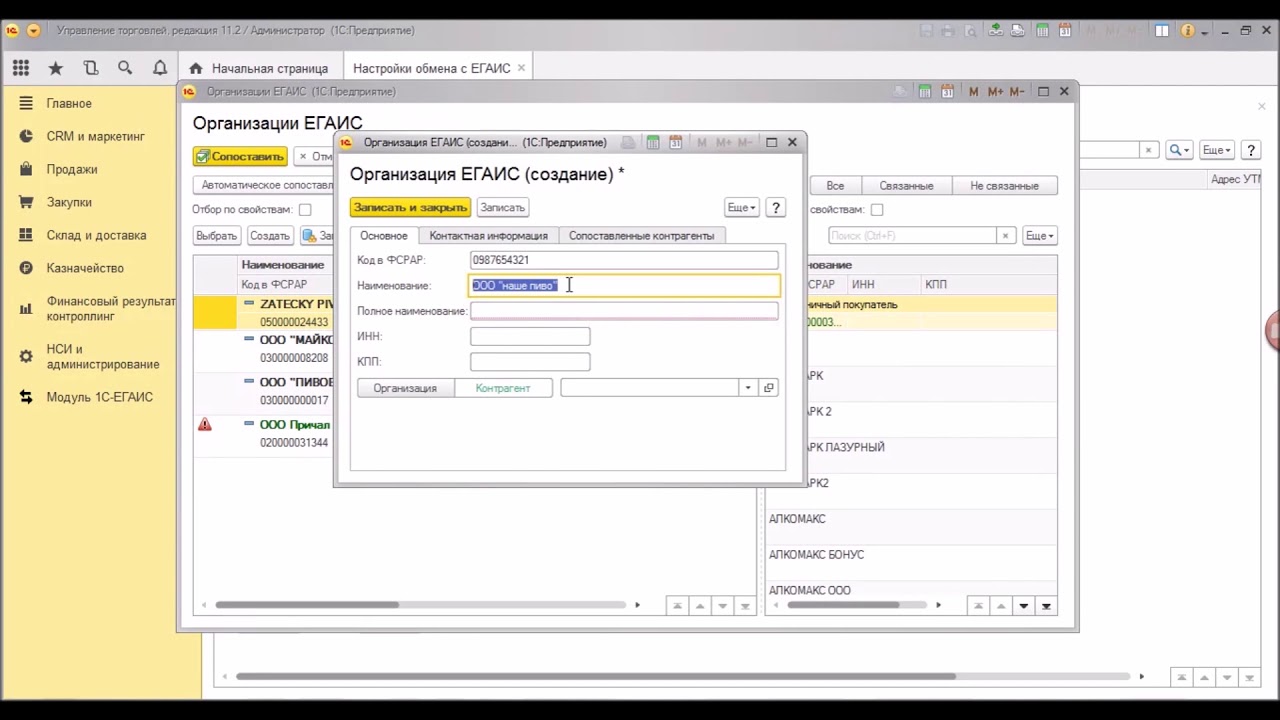Screen dimensions: 1280x720
Task: Open the functions grid menu icon
Action: pyautogui.click(x=21, y=68)
